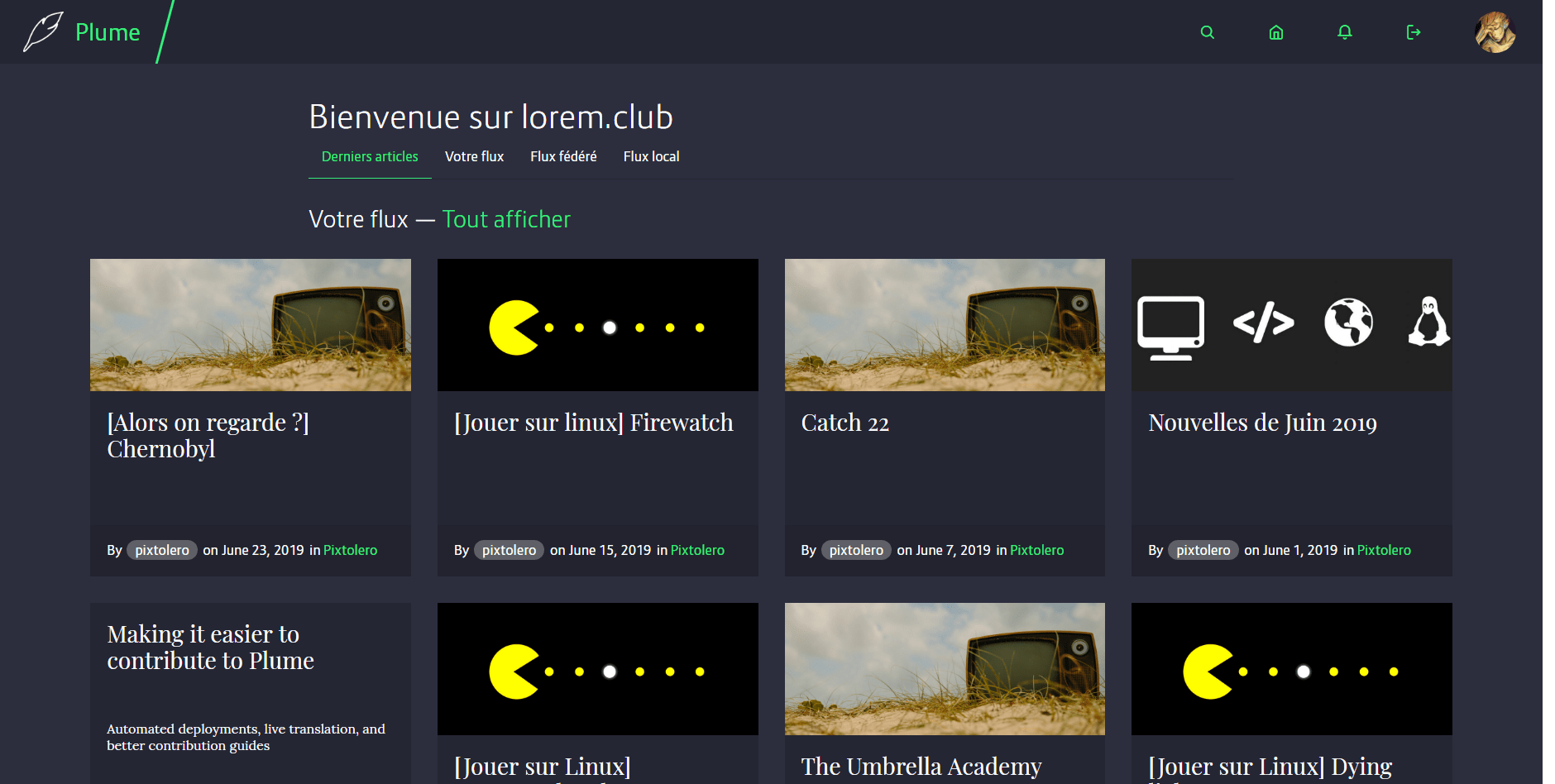Open the [Jouer sur Linux] Dying article title
1555x784 pixels.
coord(1270,767)
